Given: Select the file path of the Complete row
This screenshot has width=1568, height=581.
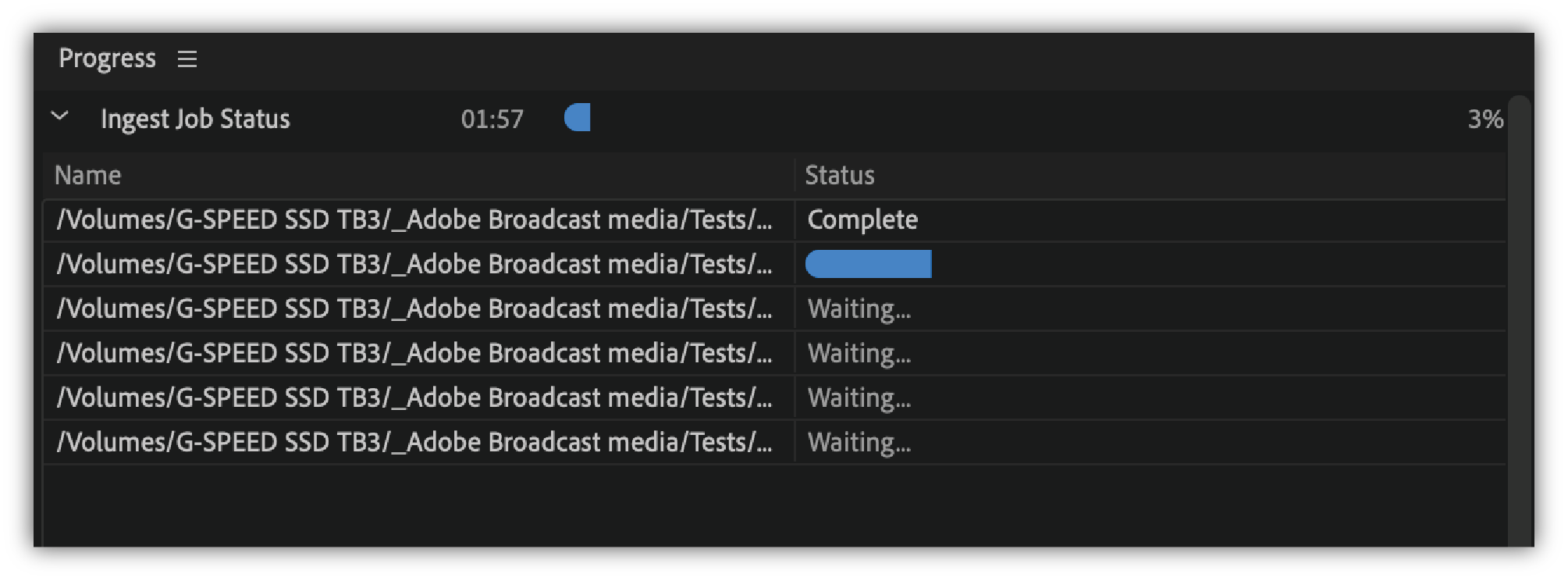Looking at the screenshot, I should 414,220.
